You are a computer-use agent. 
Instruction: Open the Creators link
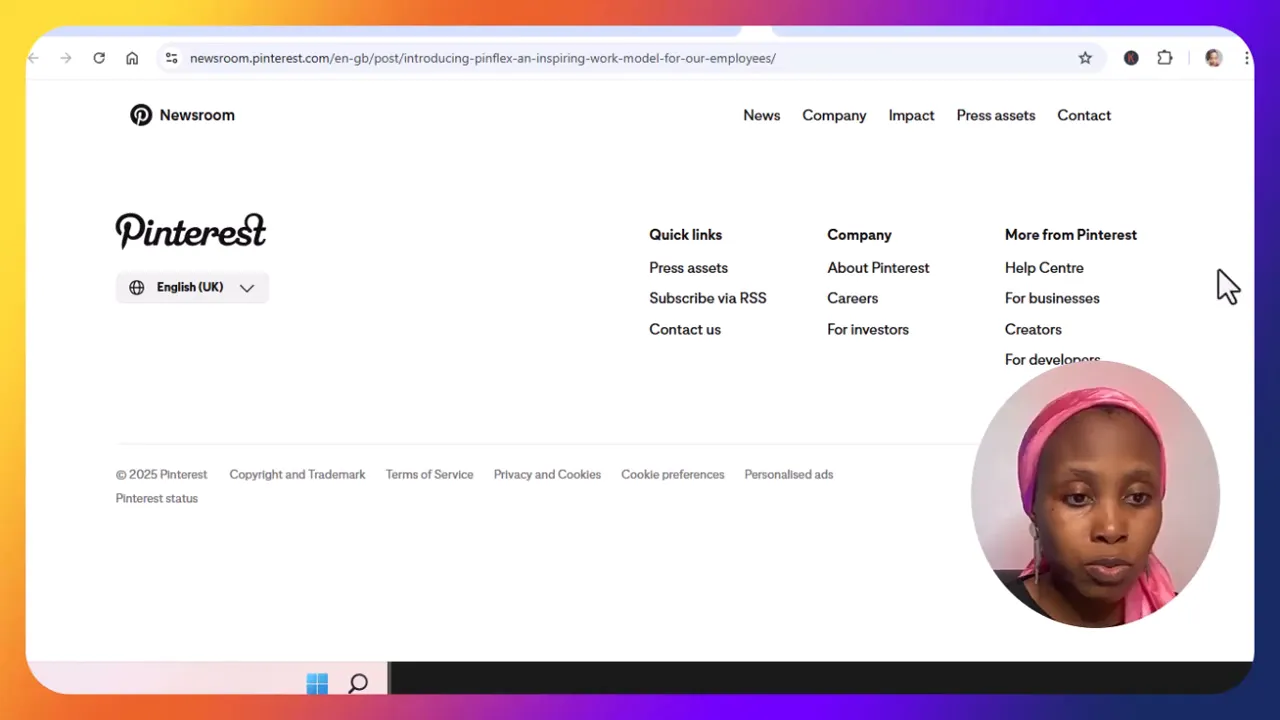1033,329
